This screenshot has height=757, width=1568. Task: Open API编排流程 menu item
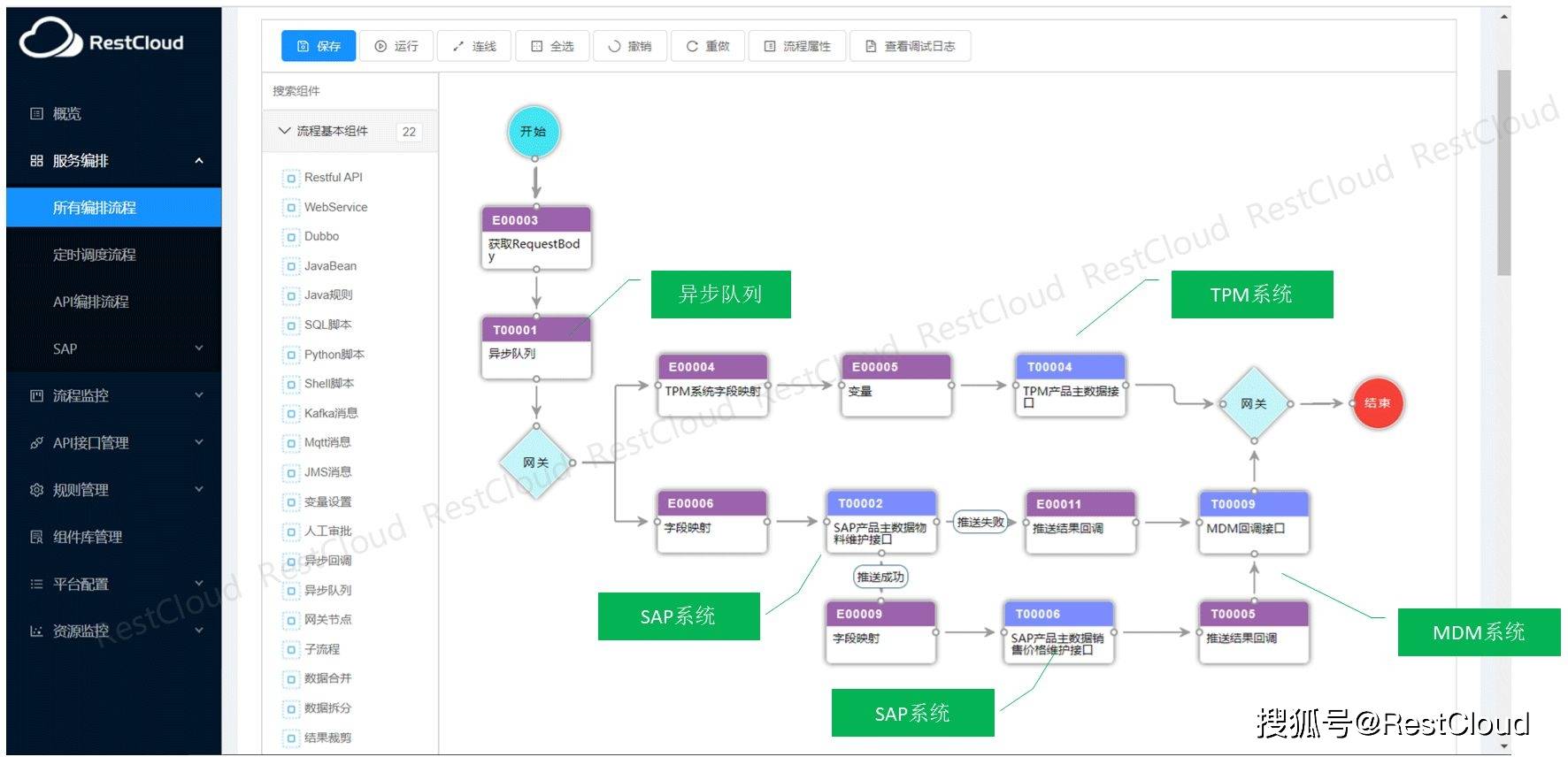click(x=114, y=302)
